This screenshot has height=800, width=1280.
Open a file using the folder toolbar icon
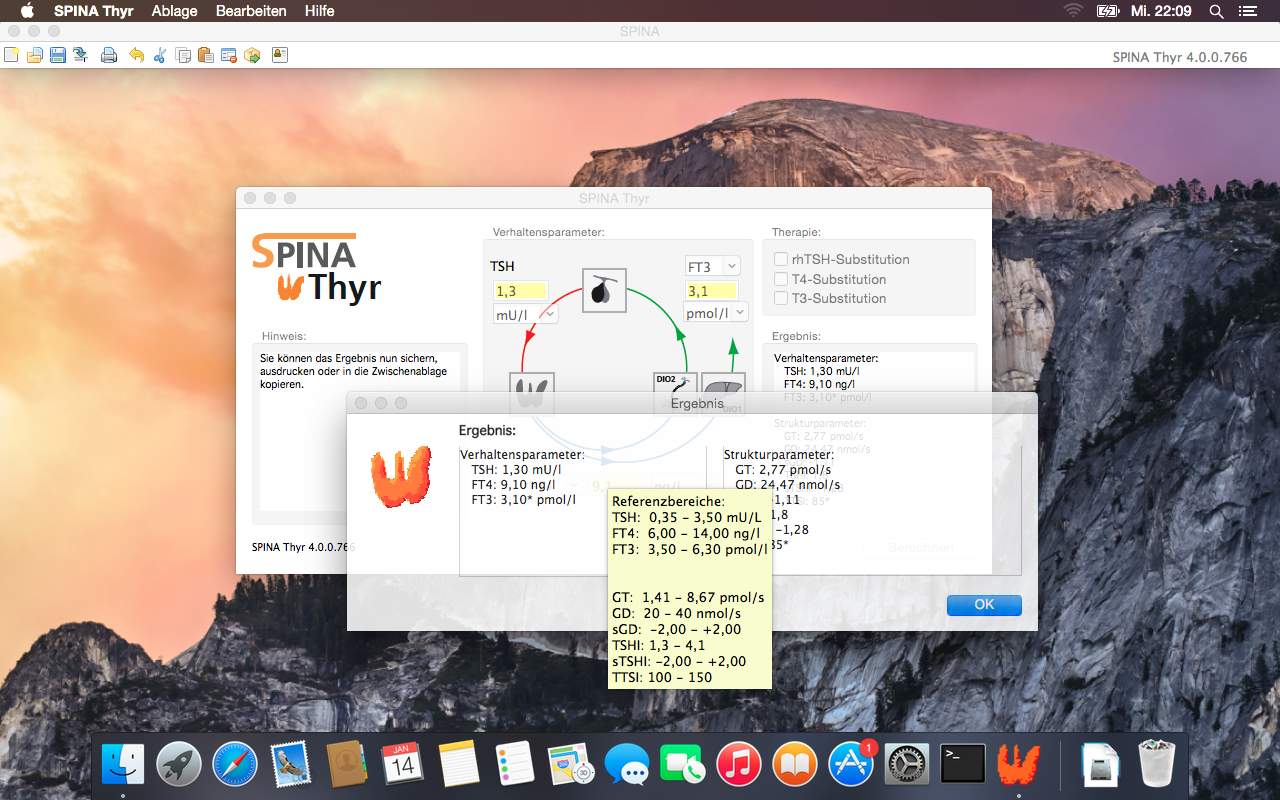35,55
